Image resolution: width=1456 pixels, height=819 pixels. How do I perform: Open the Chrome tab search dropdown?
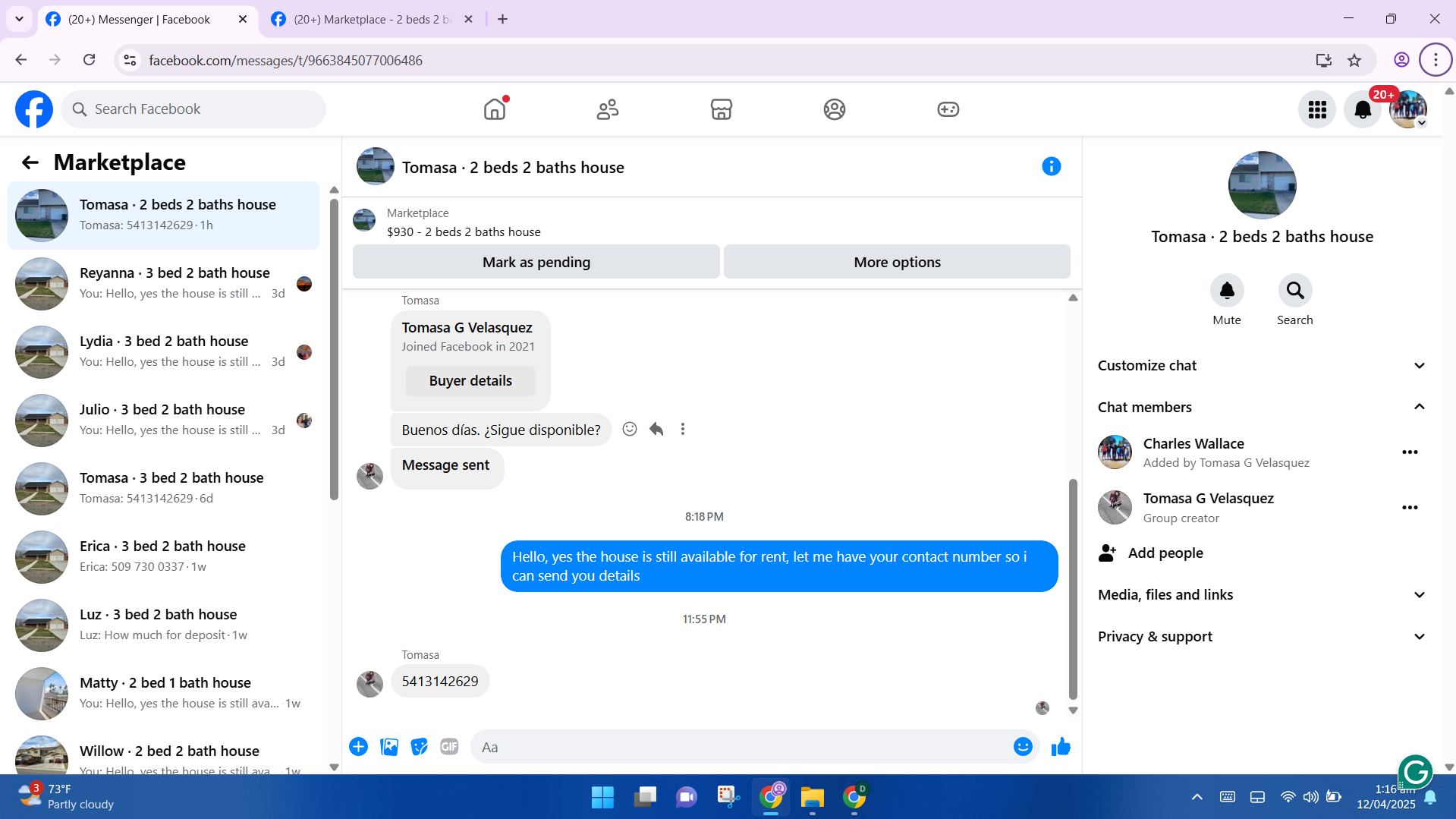tap(19, 19)
